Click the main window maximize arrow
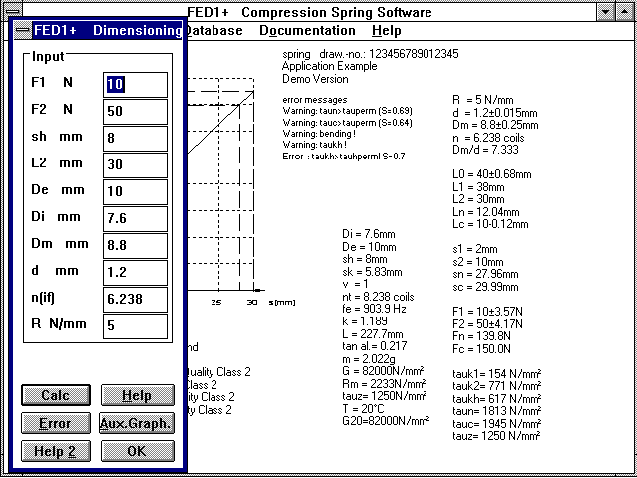Screen dimensions: 637x478 (626, 12)
